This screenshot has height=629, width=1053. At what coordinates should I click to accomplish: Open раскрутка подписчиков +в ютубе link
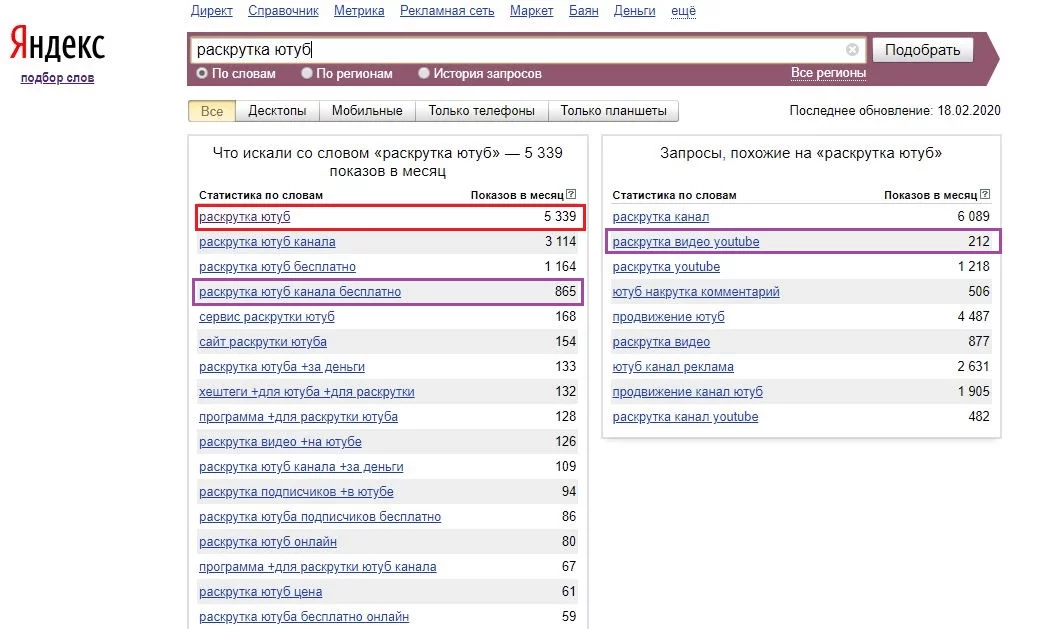(296, 492)
